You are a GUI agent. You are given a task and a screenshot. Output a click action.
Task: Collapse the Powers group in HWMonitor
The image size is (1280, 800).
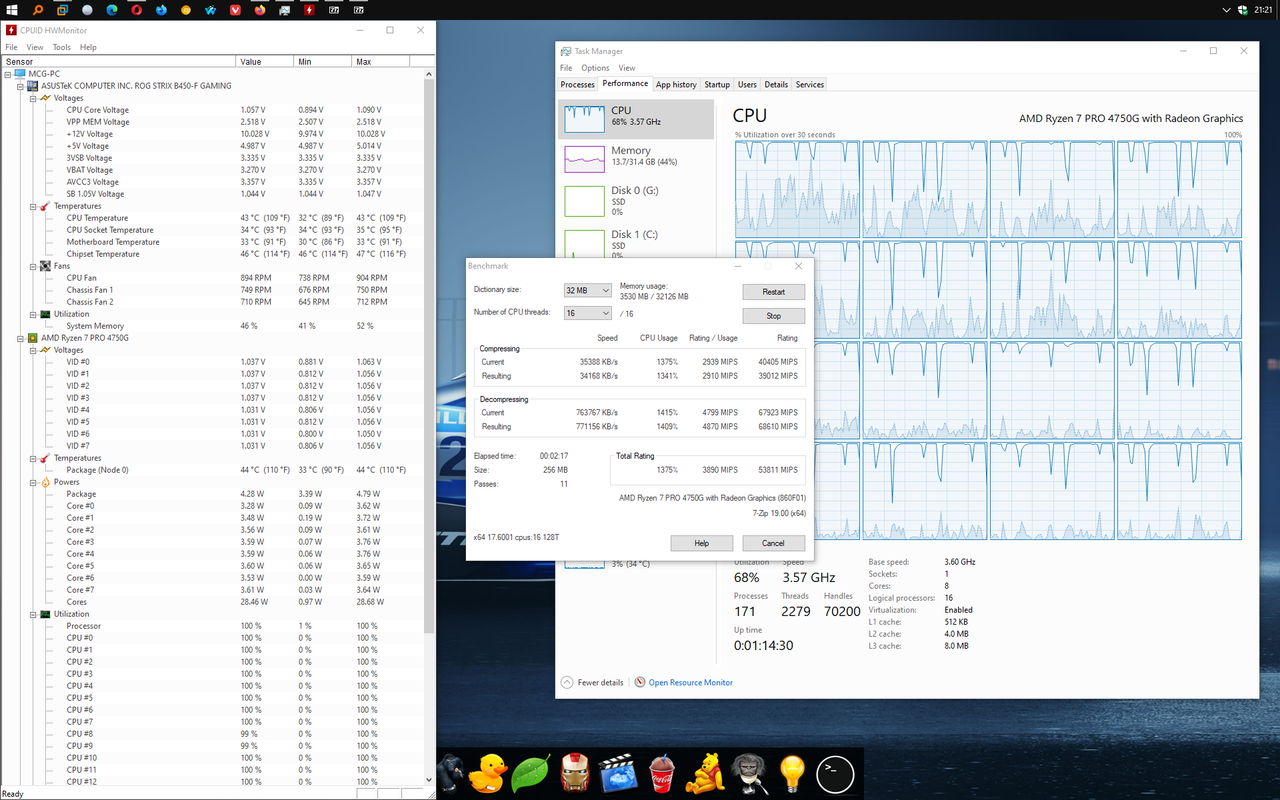(x=32, y=482)
